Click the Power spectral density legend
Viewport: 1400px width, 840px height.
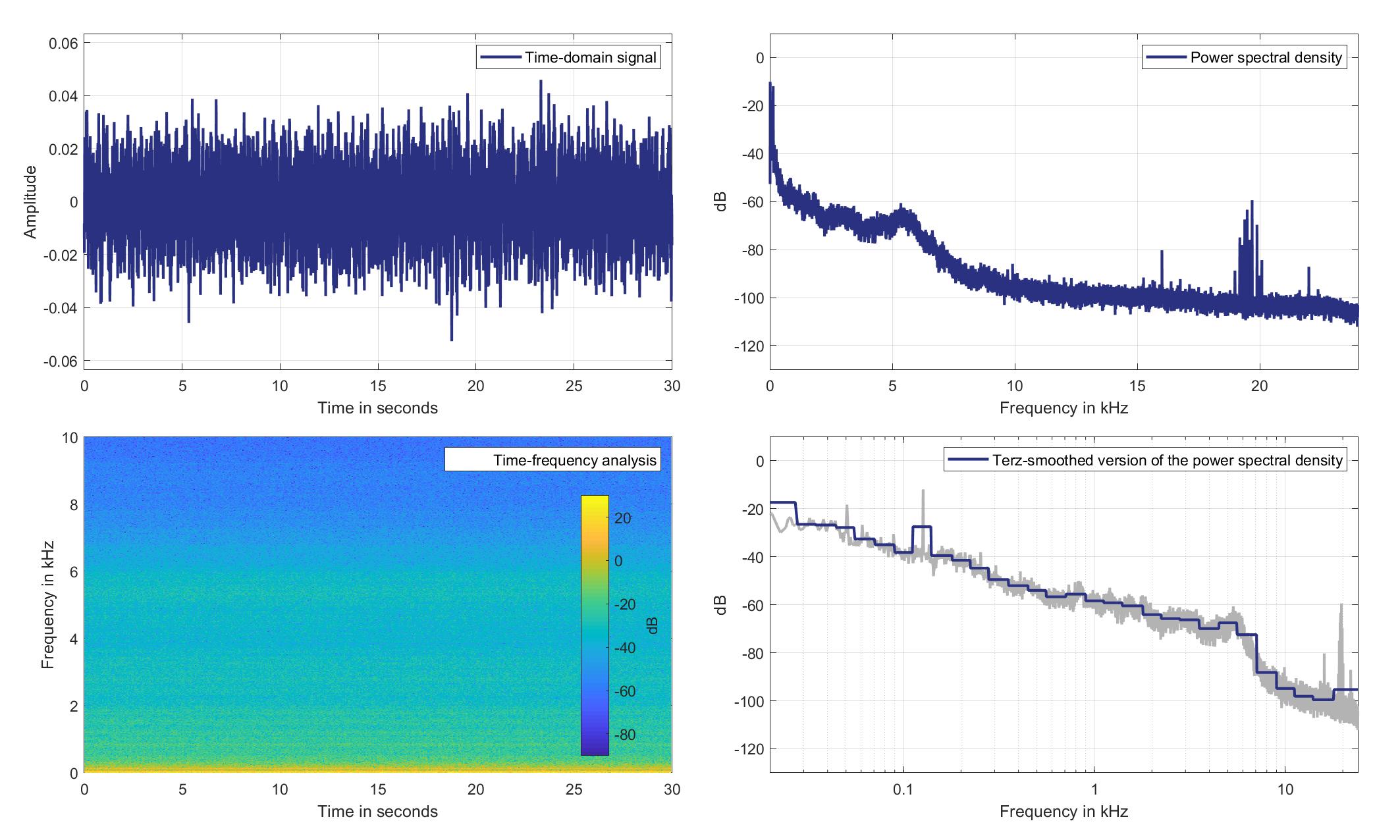pos(1243,58)
